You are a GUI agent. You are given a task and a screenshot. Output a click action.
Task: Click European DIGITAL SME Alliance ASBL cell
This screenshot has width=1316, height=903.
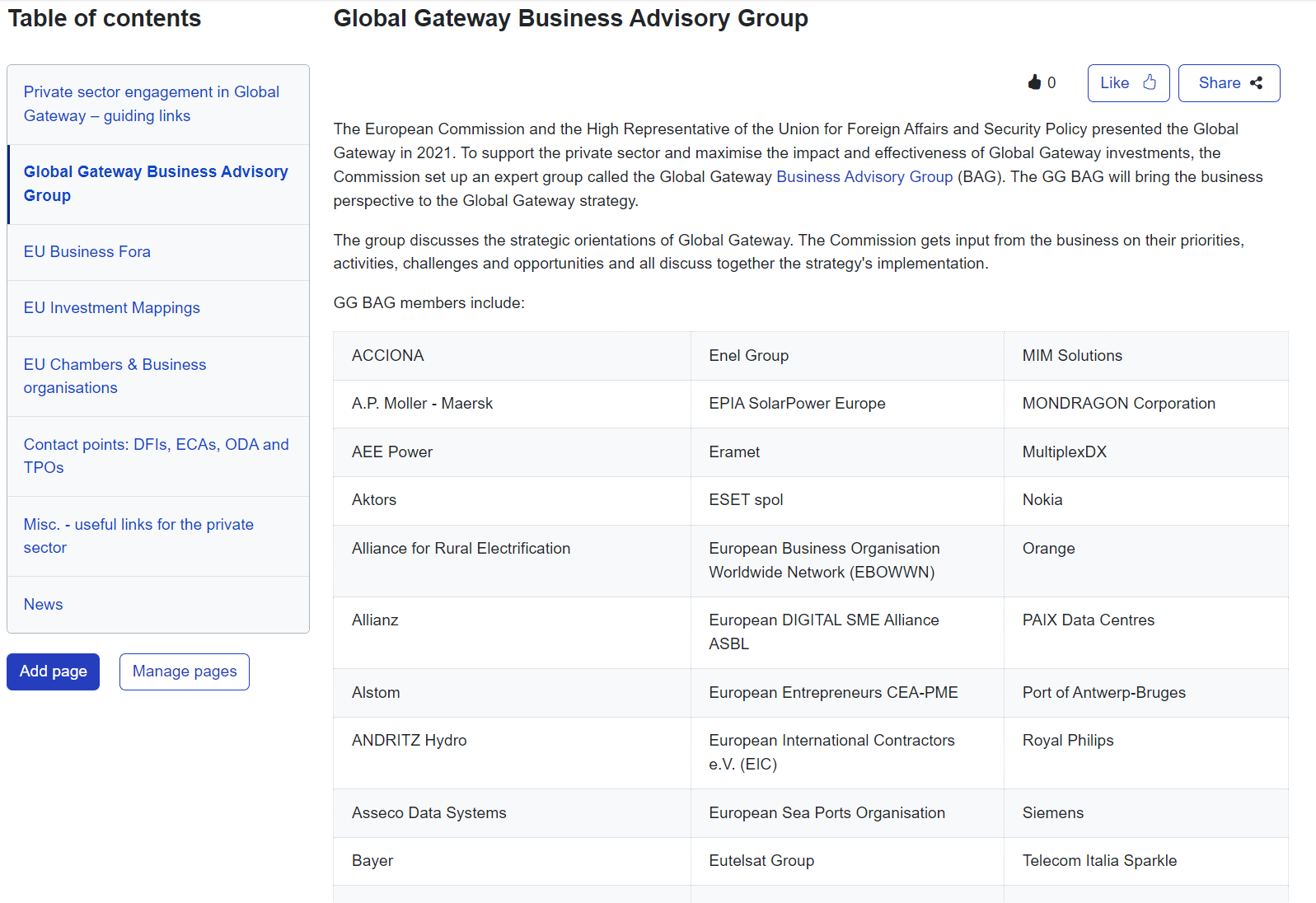(847, 633)
